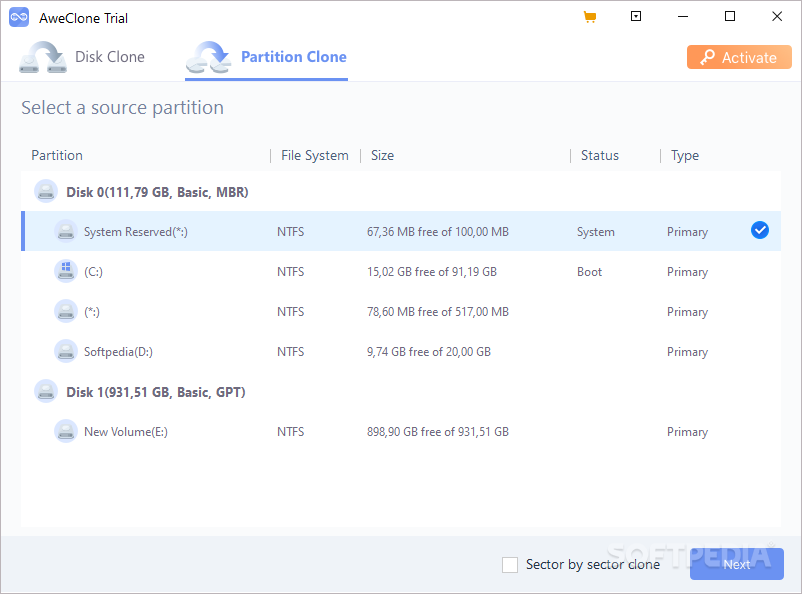Click NTFS in the Softpedia(D:) row
The image size is (802, 594).
point(291,351)
